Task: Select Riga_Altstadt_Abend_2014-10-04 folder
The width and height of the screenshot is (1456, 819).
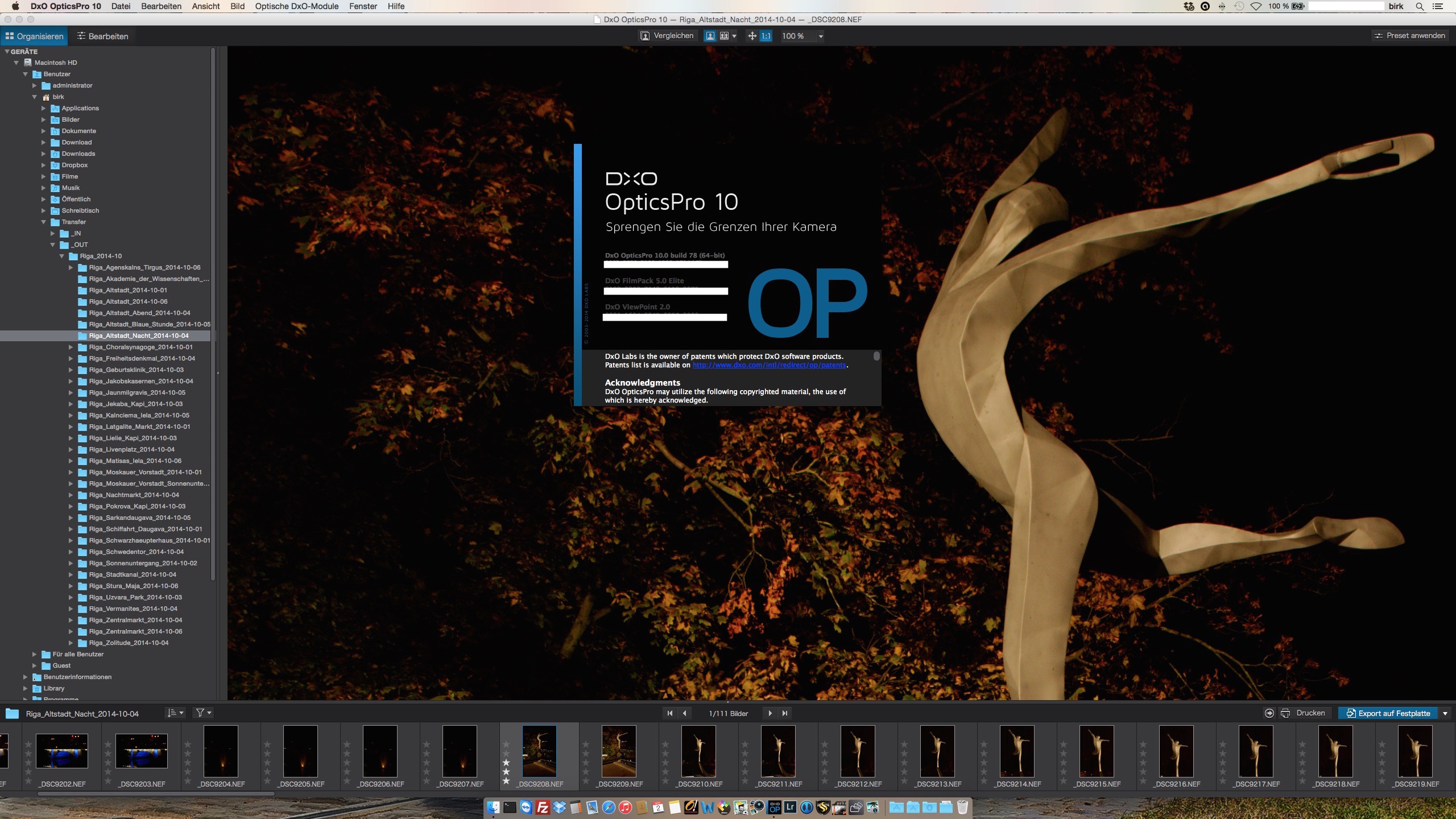Action: click(x=139, y=313)
